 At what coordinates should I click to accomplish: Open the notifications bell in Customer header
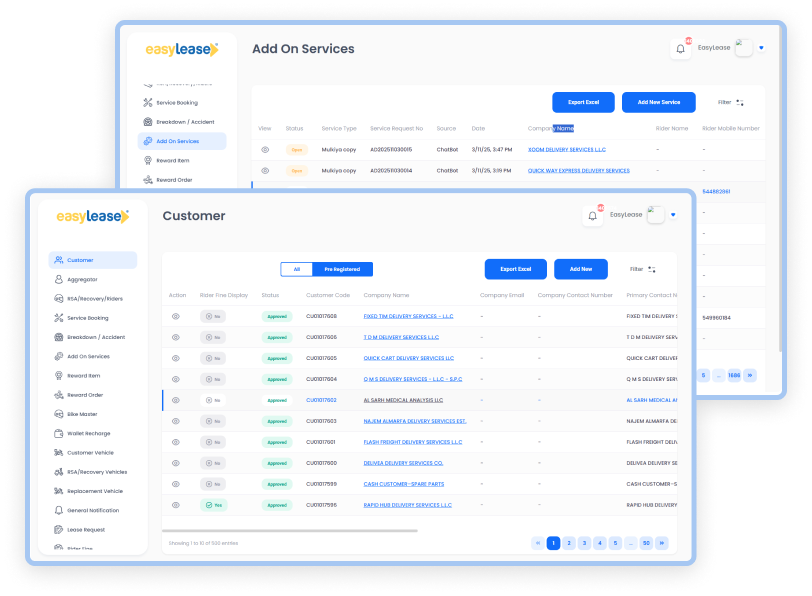[x=594, y=215]
